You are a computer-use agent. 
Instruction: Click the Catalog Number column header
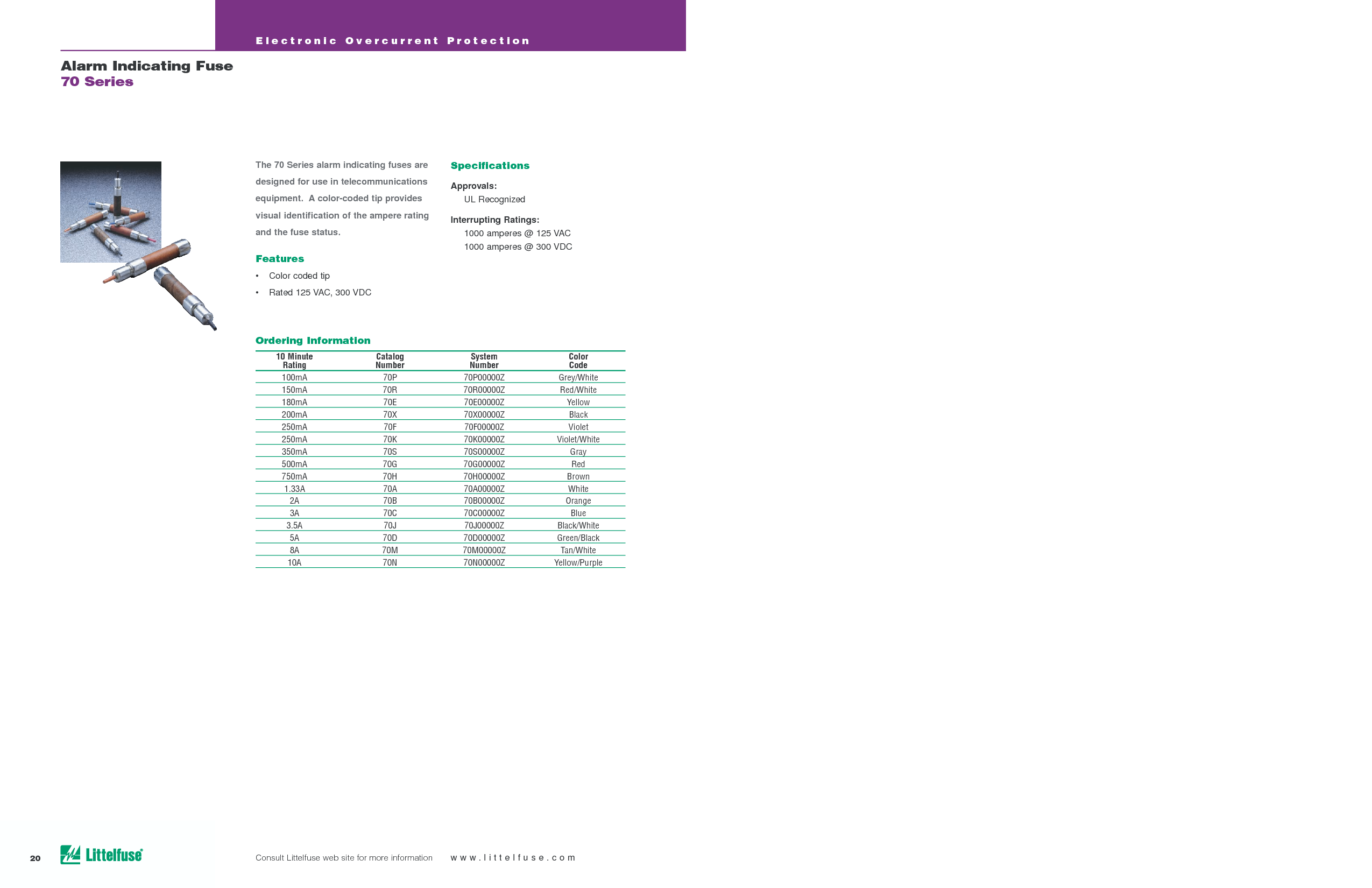pos(390,361)
